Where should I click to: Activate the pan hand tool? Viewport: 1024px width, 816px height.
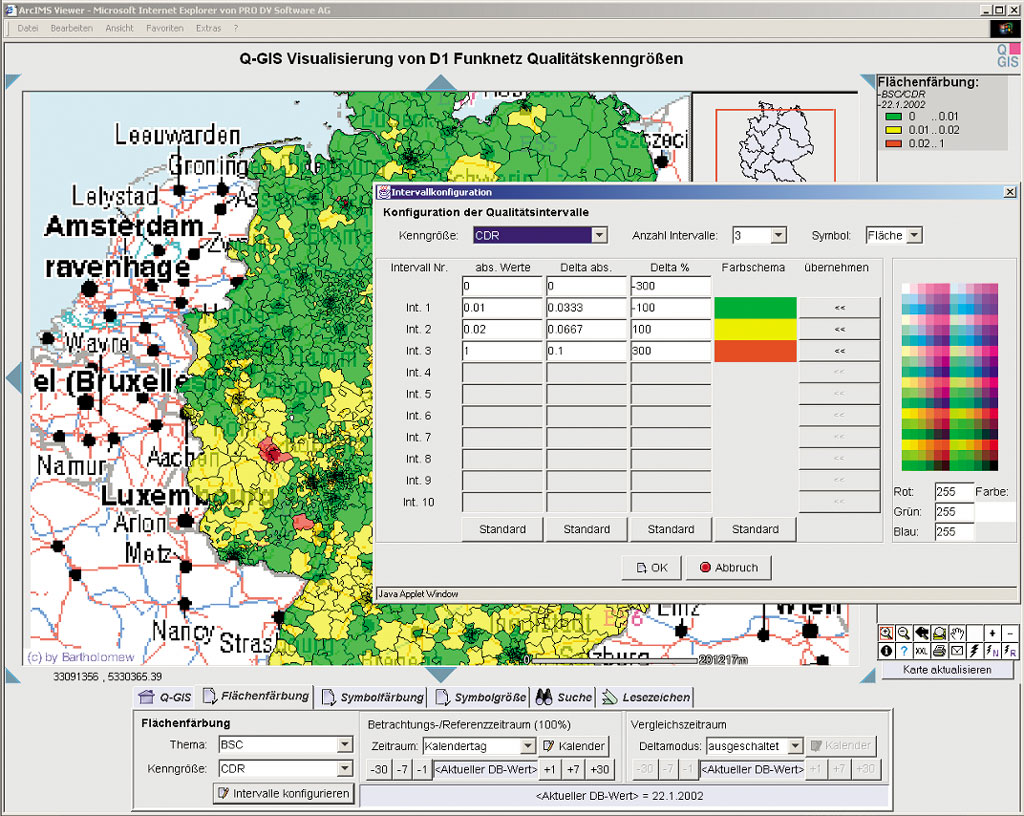(957, 633)
